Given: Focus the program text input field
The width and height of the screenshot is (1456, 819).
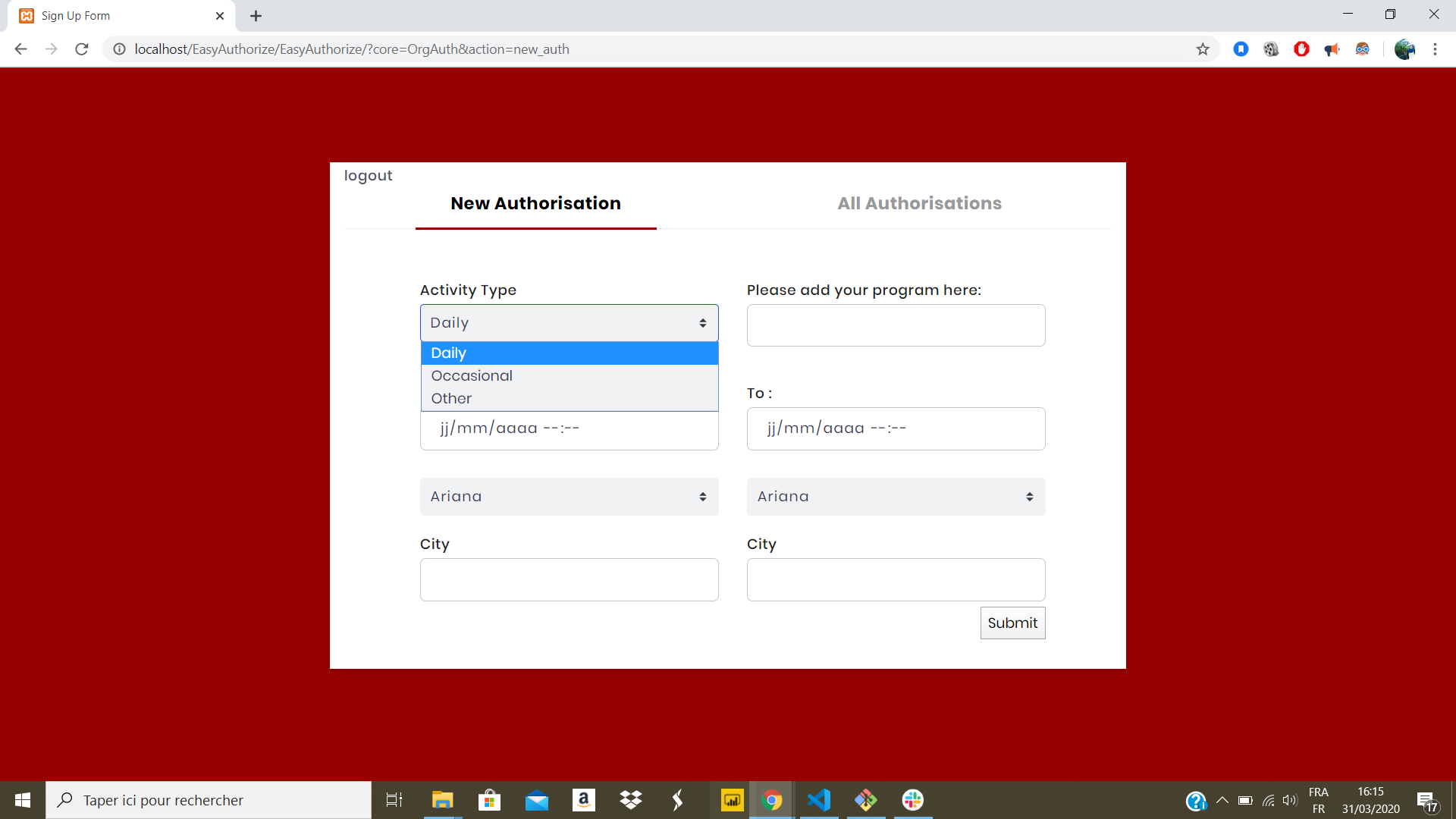Looking at the screenshot, I should [x=896, y=325].
